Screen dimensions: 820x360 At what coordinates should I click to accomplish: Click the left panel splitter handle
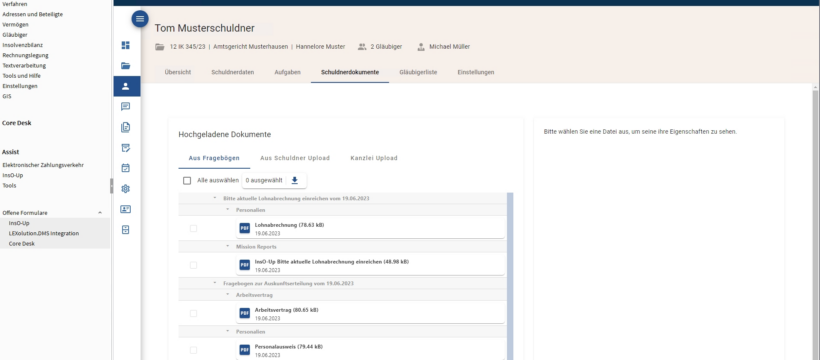tap(111, 186)
